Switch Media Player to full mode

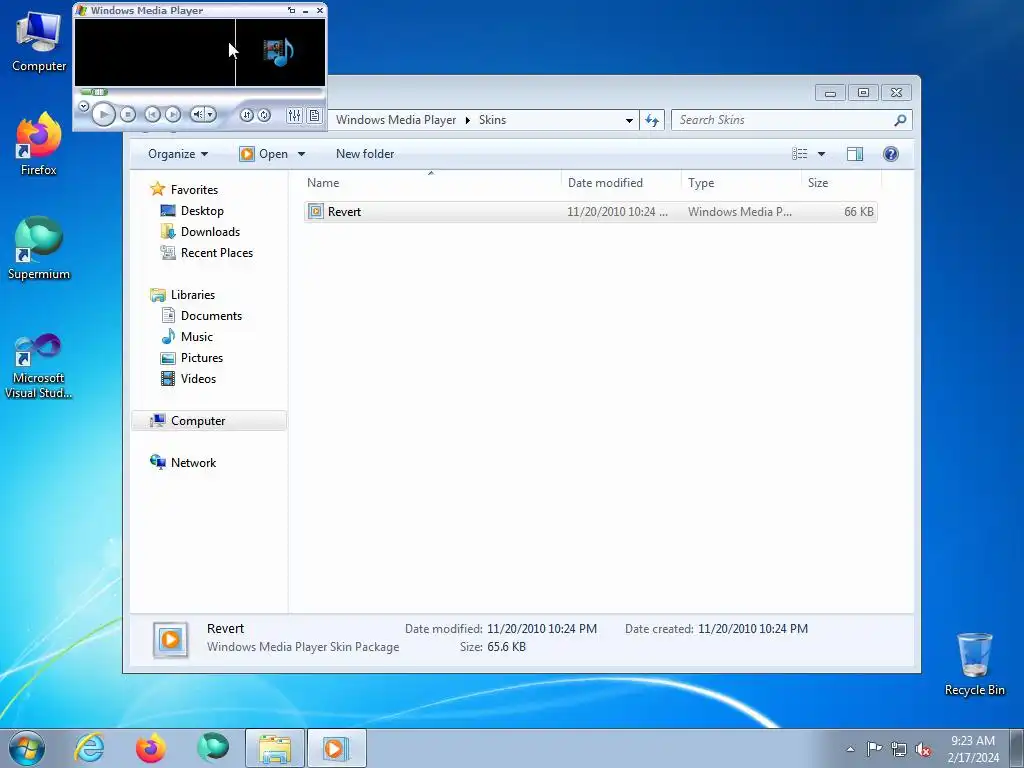coord(291,10)
